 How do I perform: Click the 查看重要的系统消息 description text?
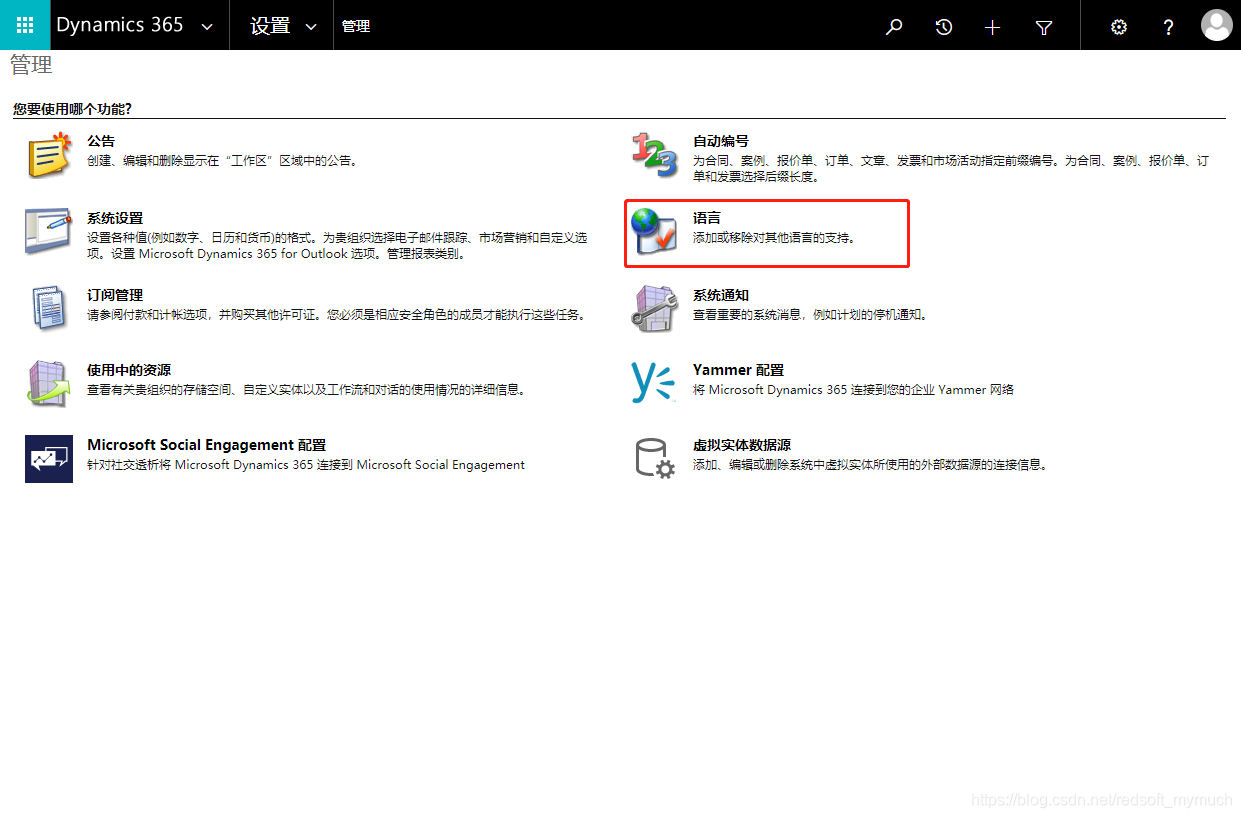[x=810, y=314]
